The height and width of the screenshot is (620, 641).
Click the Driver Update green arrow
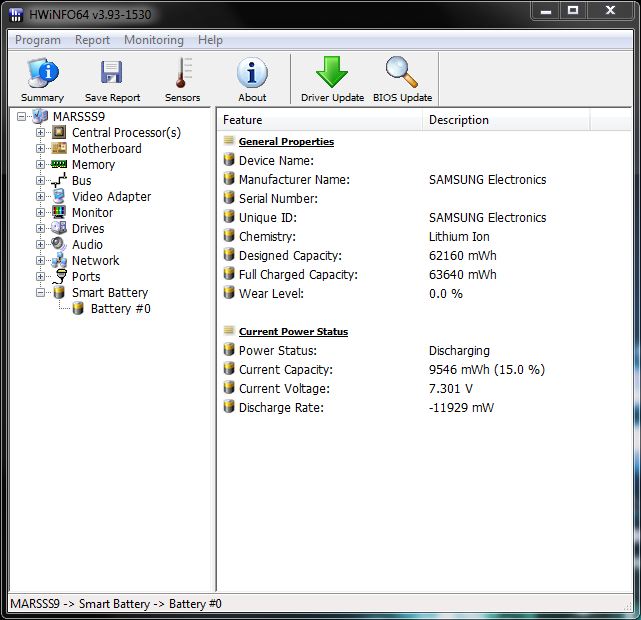[332, 72]
